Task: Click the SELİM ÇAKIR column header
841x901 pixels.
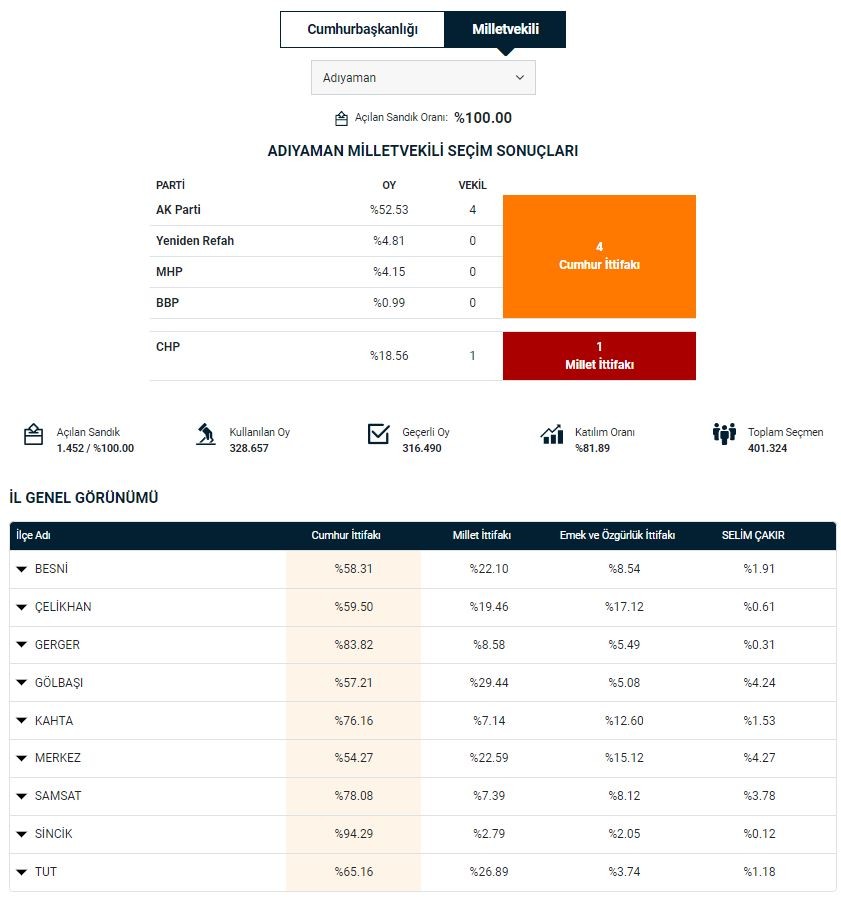Action: 753,535
